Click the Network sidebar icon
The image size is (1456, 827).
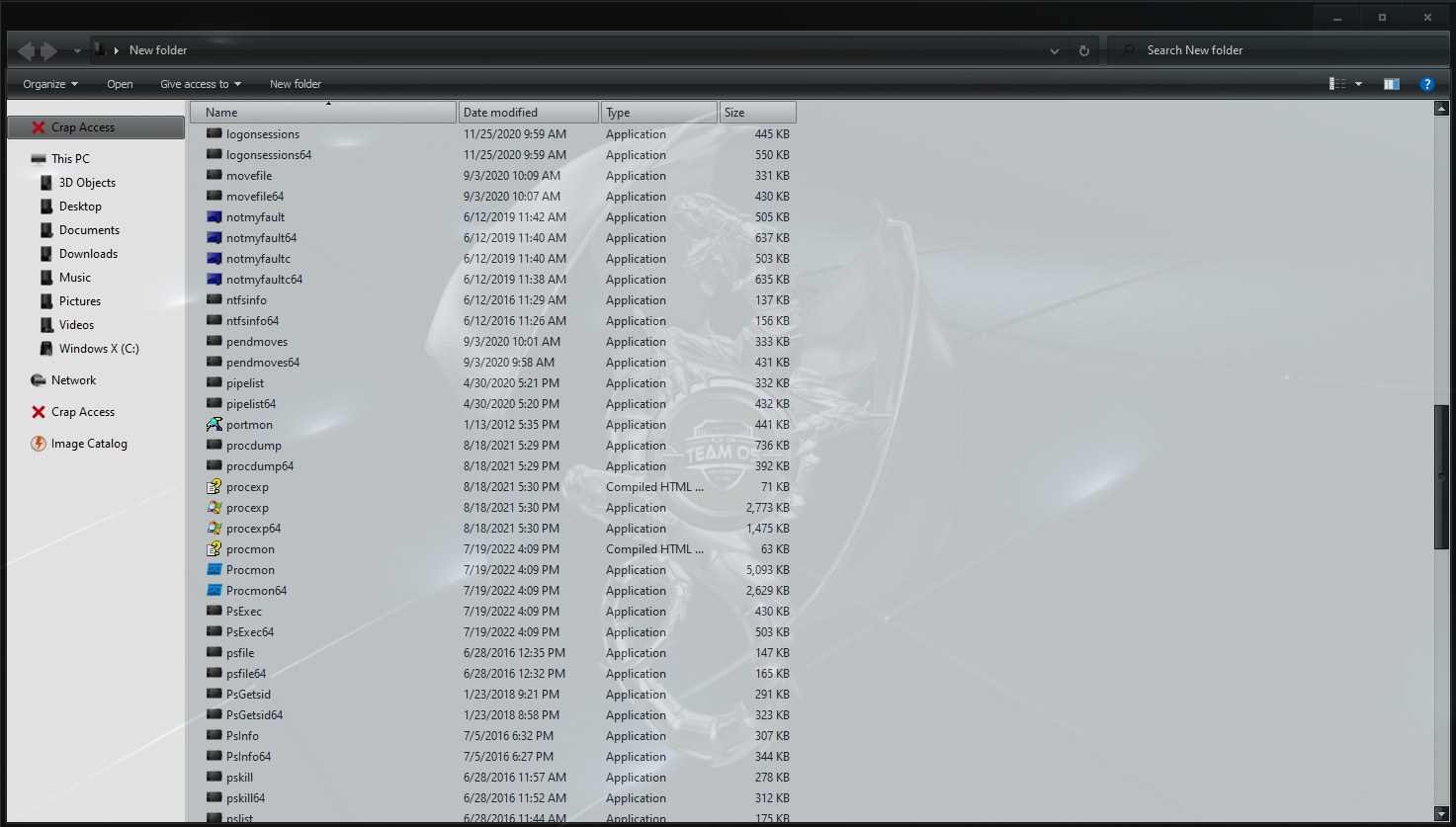tap(39, 380)
